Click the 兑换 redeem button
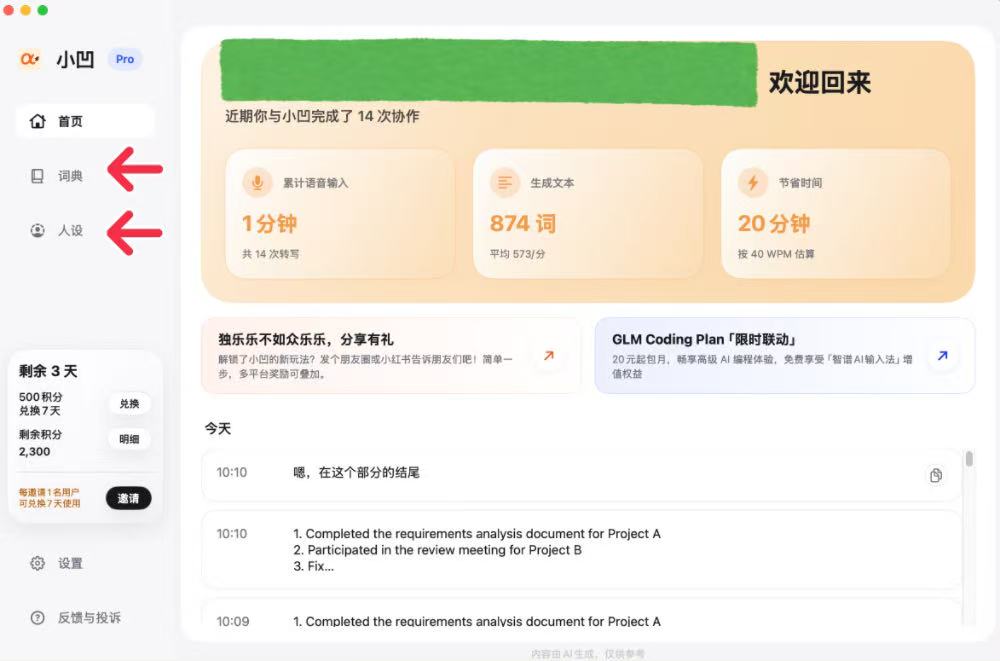The image size is (1000, 661). [129, 404]
